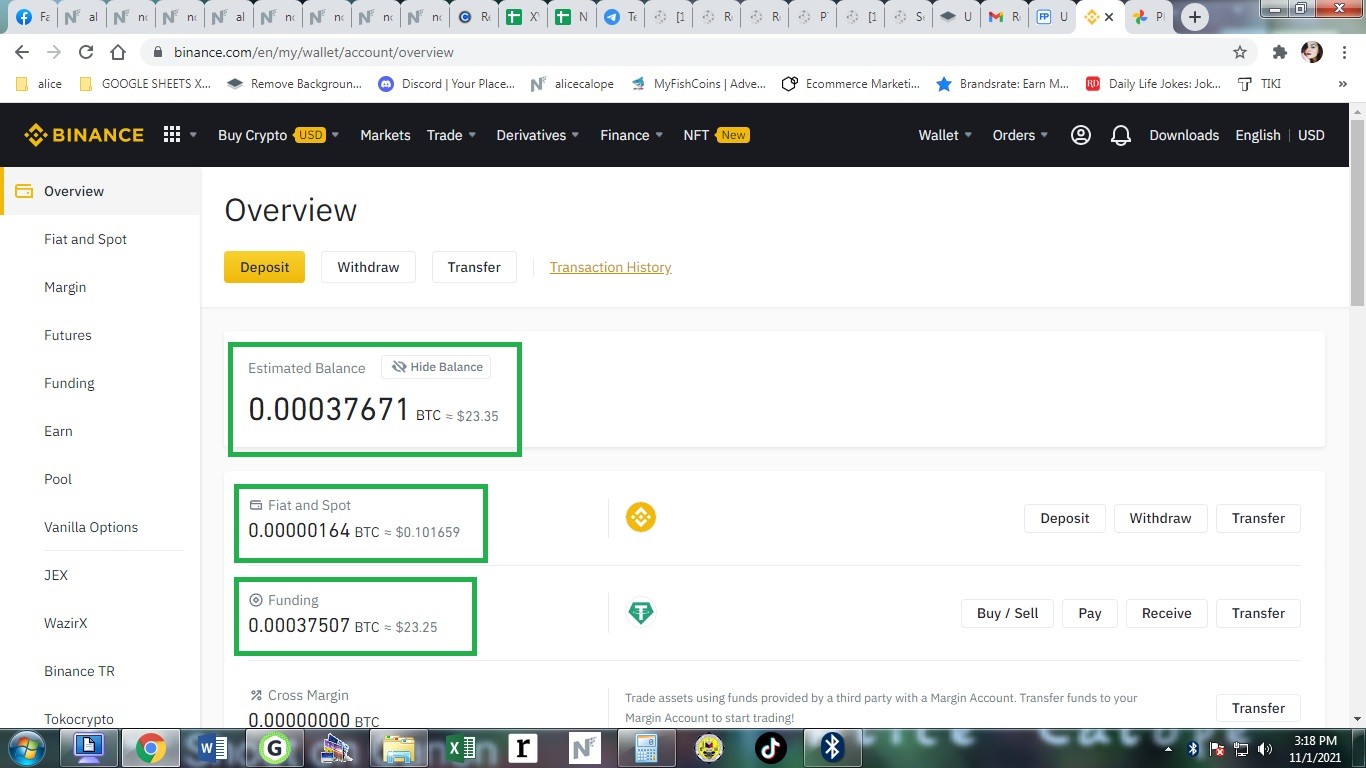Open TikTok from the taskbar
1366x768 pixels.
click(770, 747)
